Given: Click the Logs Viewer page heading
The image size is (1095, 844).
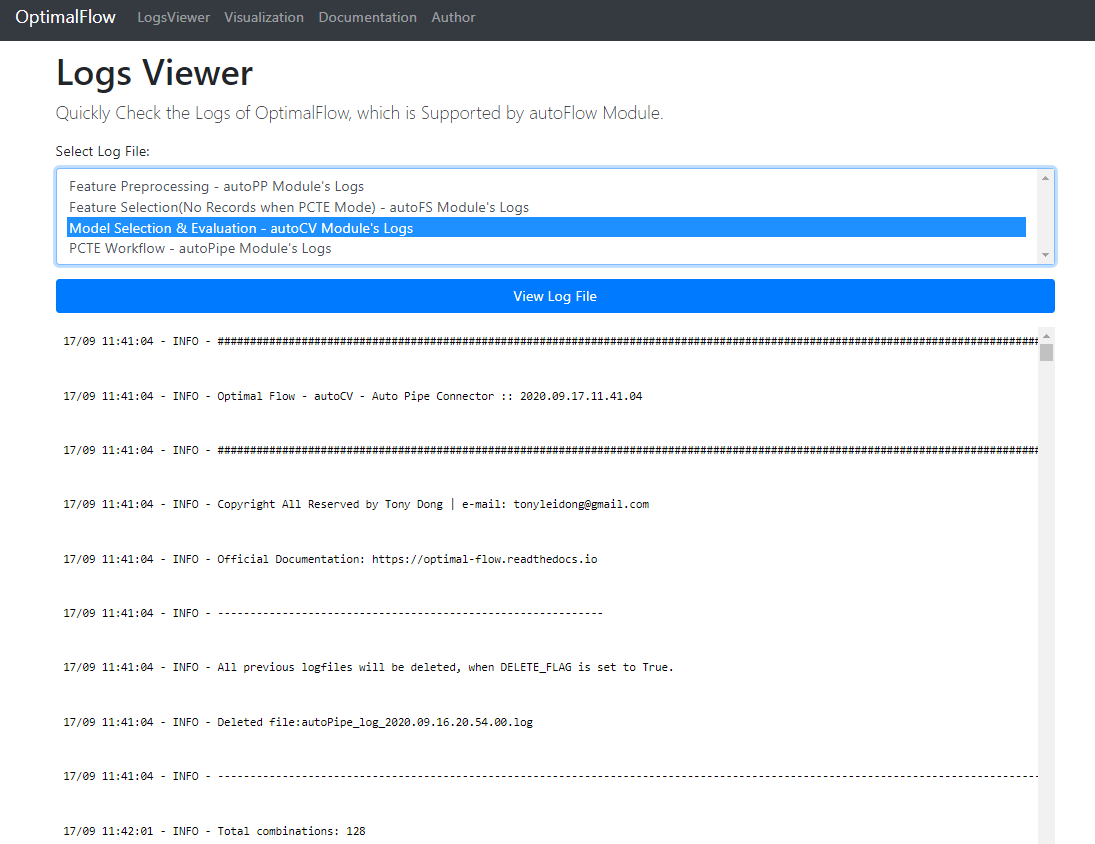Looking at the screenshot, I should (154, 73).
